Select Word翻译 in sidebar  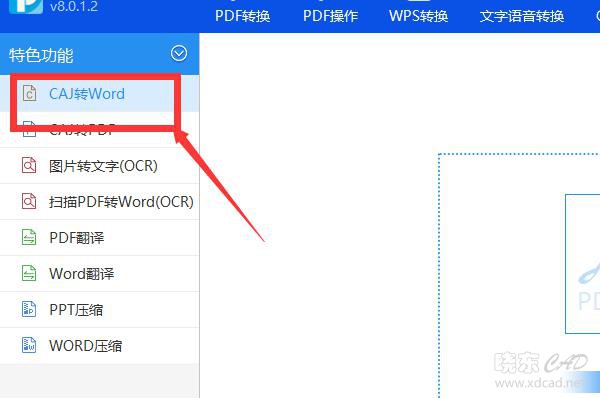(82, 274)
